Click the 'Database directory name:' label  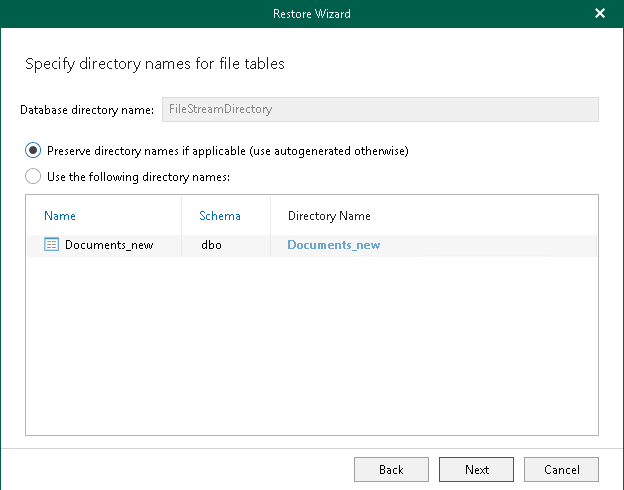tap(87, 109)
